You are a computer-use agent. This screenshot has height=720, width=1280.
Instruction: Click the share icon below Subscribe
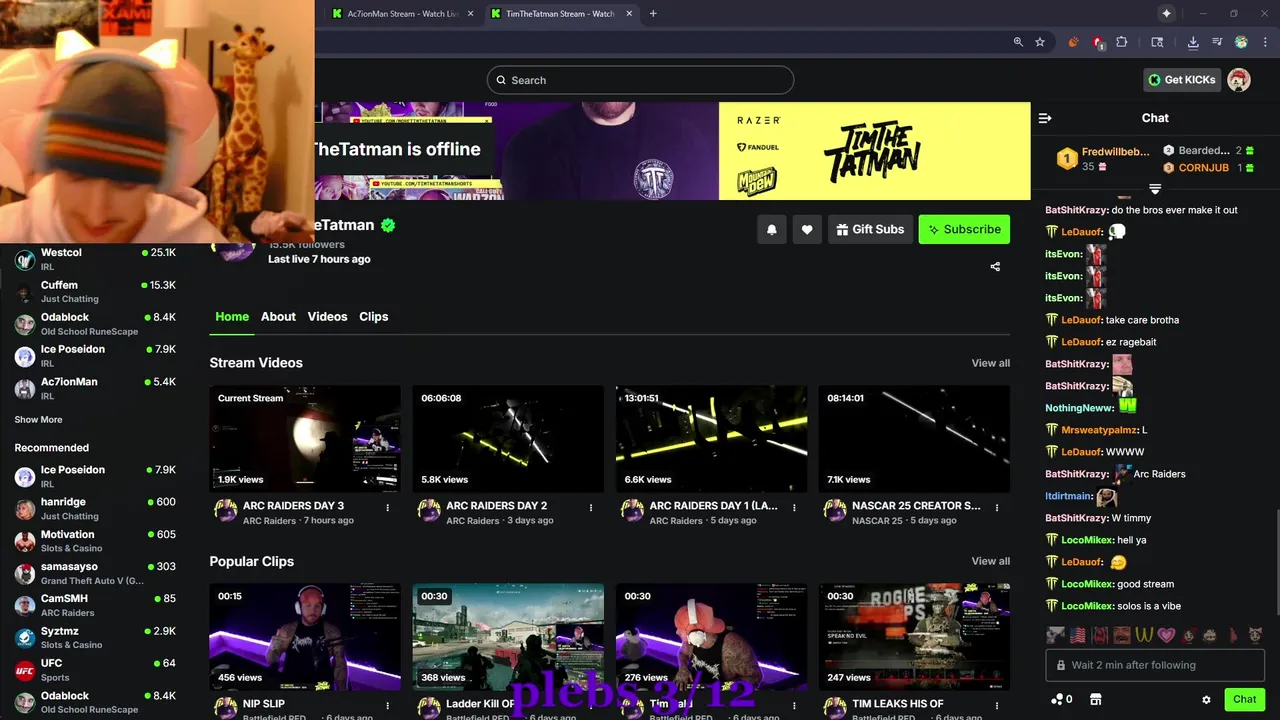pos(995,266)
